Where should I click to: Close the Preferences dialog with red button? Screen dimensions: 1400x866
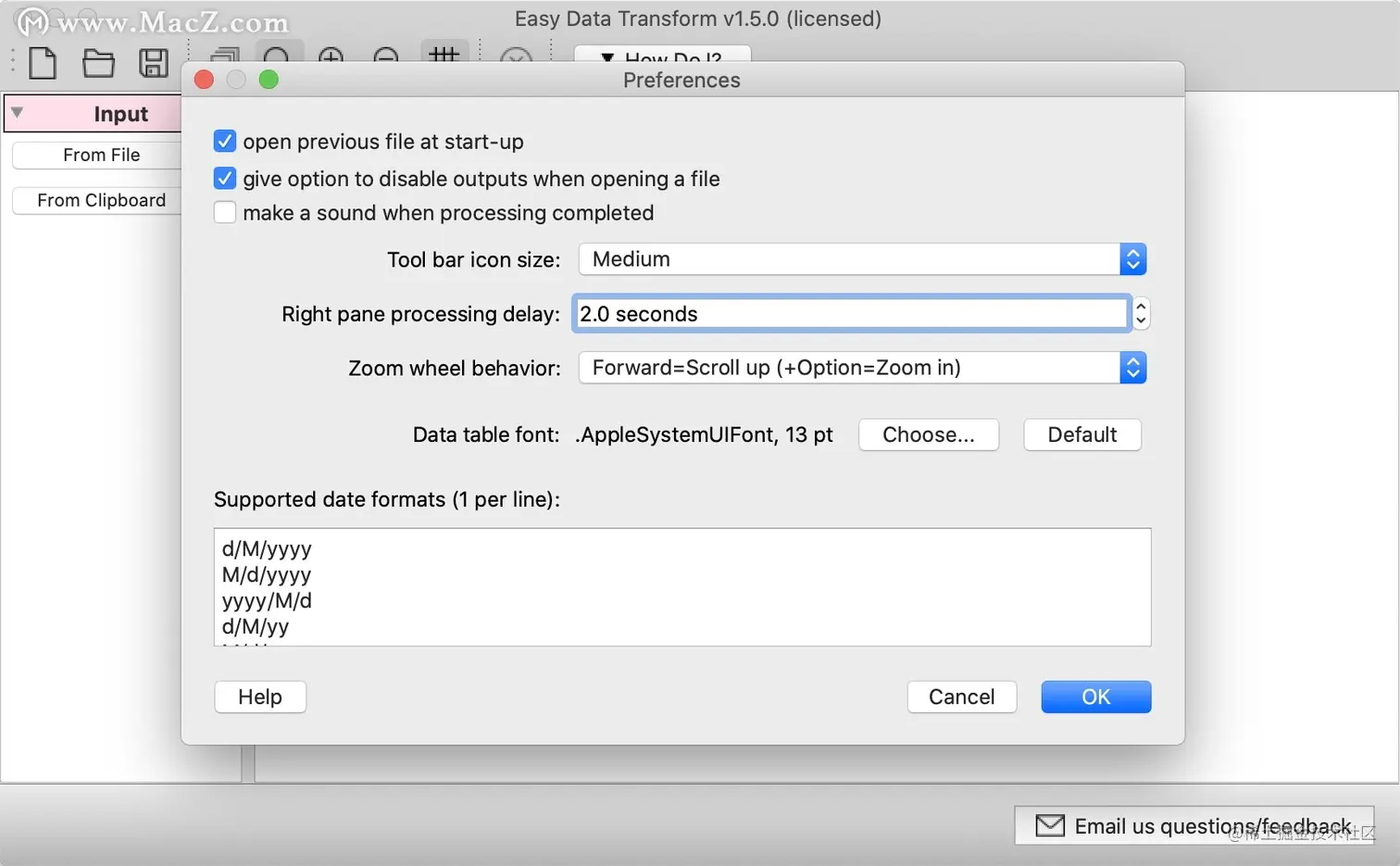click(x=205, y=80)
